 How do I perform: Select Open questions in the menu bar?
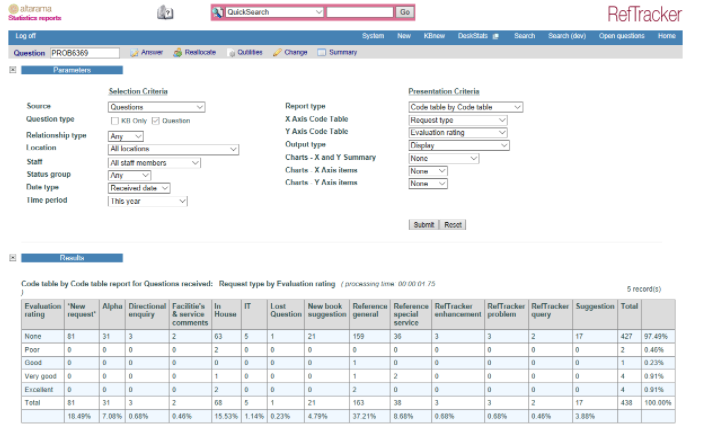[621, 35]
